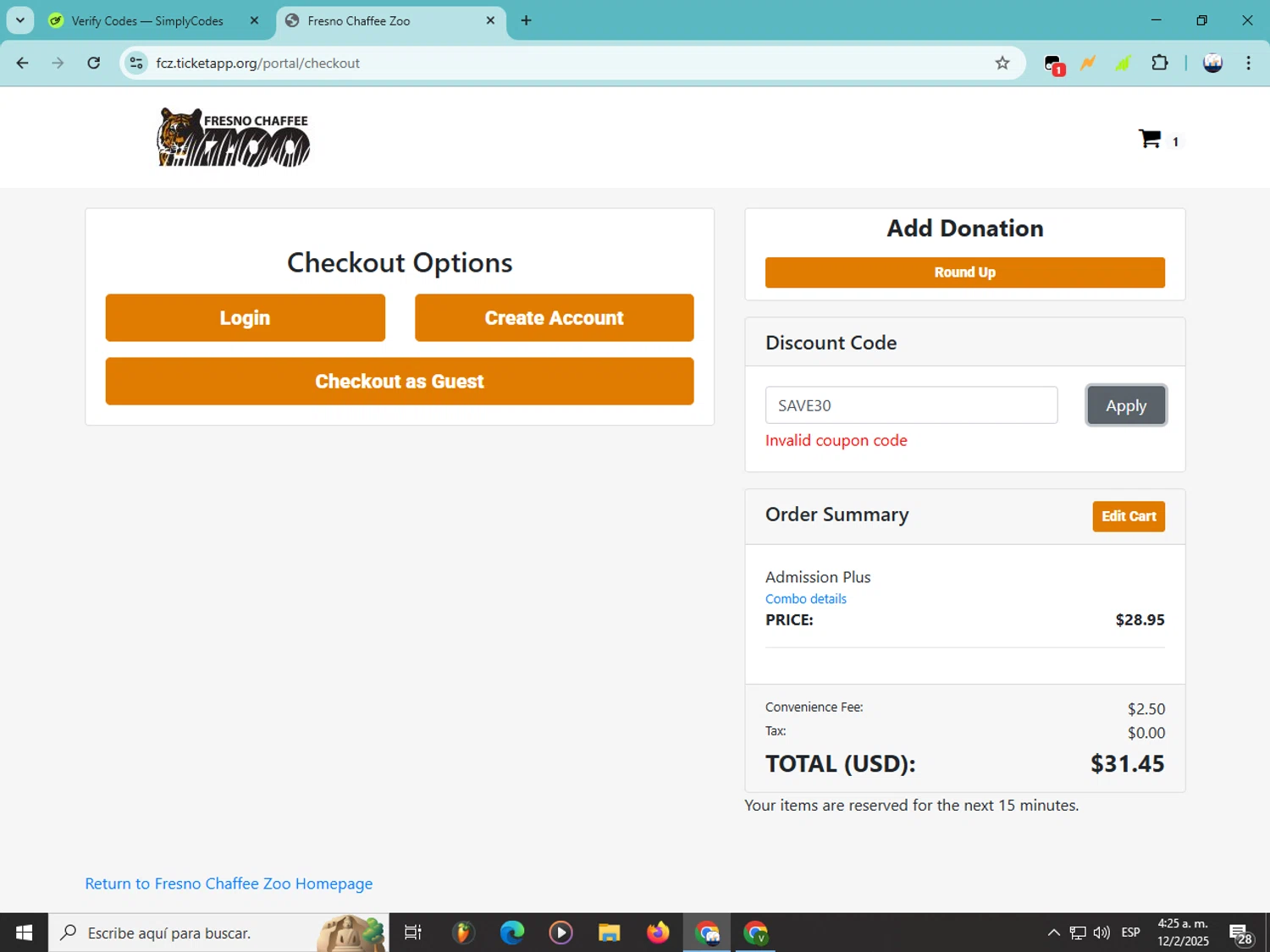This screenshot has height=952, width=1270.
Task: Close the Verify Codes — SimplyCodes tab
Action: (x=254, y=20)
